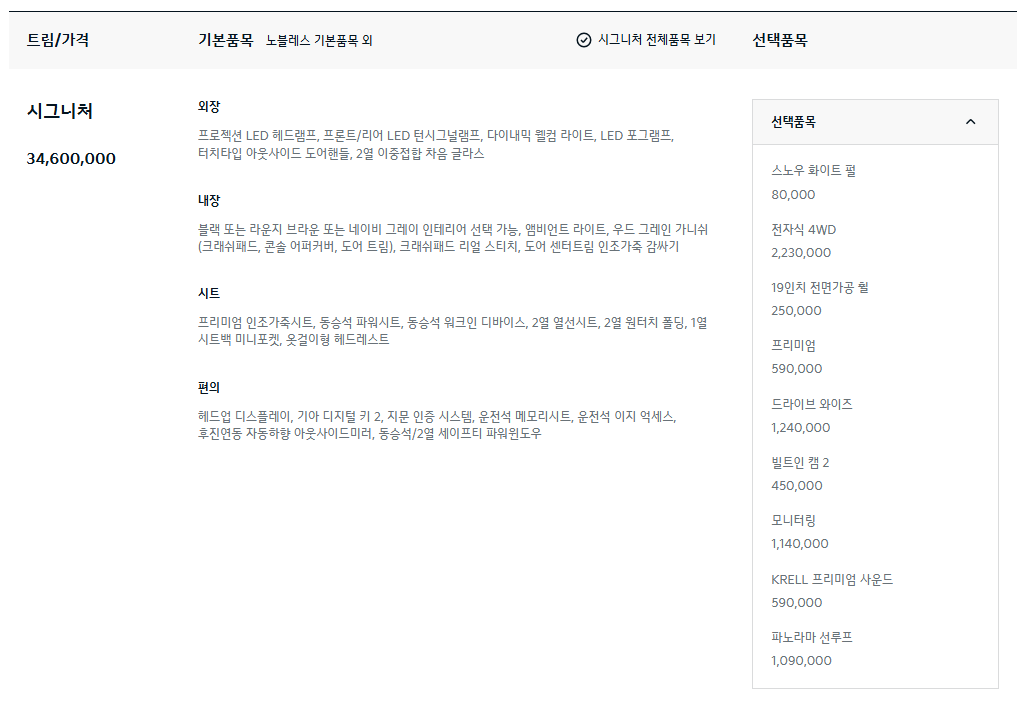1024x706 pixels.
Task: Click the checkmark circle icon beside 시그니처 전체품목 보기
Action: 583,40
